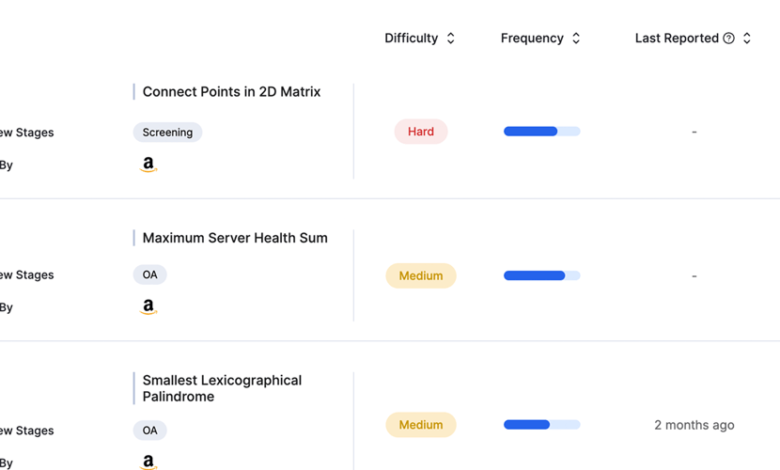Viewport: 780px width, 470px height.
Task: Click the 2 months ago reported text
Action: coord(694,425)
